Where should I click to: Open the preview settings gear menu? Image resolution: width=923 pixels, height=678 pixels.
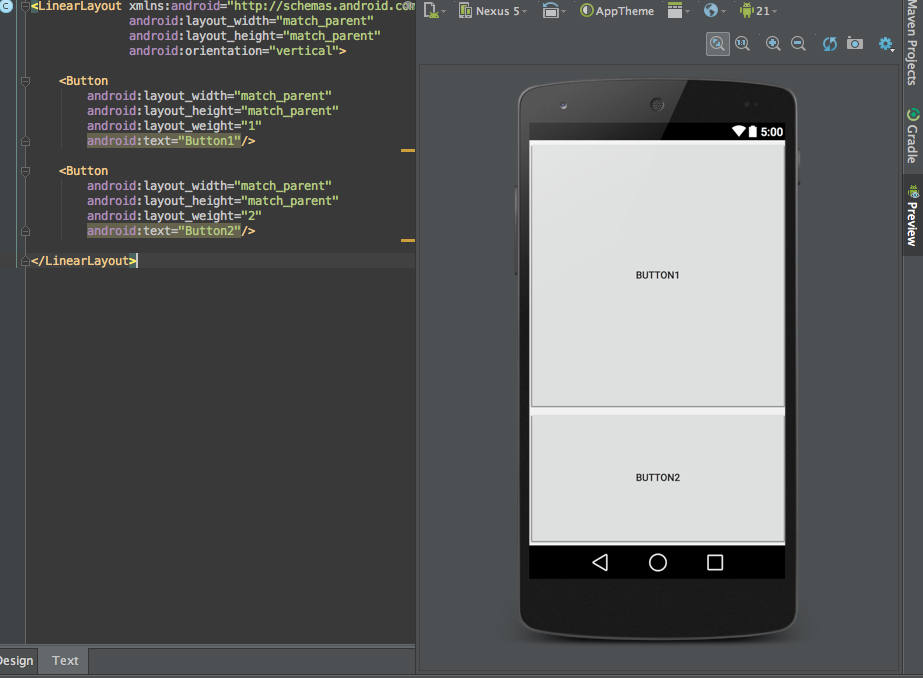[886, 43]
